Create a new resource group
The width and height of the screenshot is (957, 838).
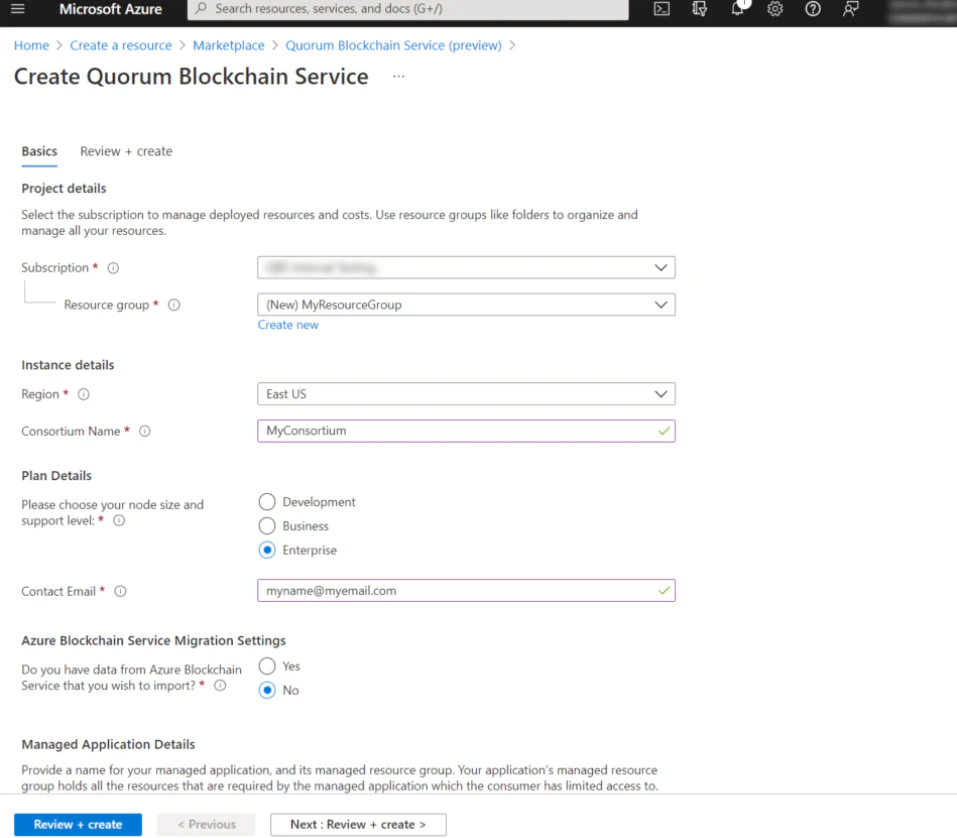click(289, 324)
